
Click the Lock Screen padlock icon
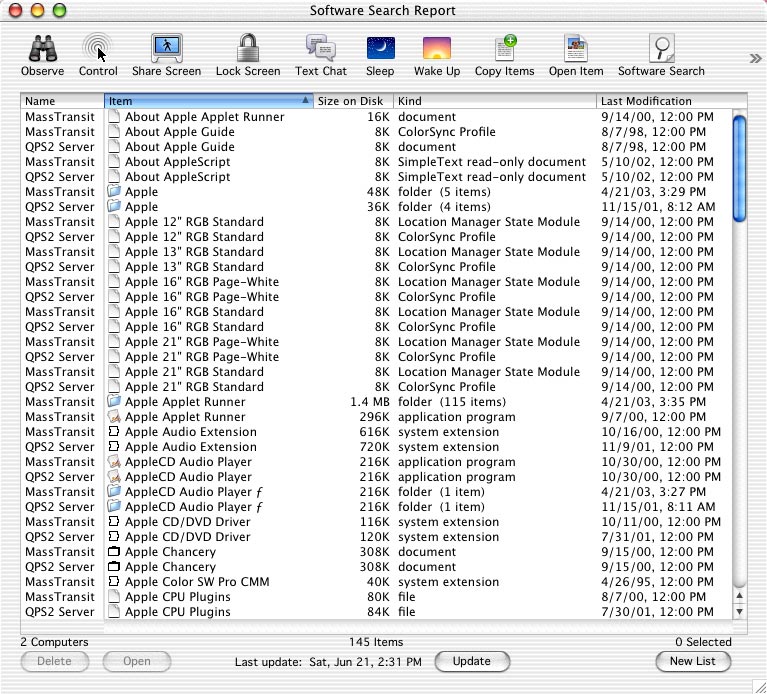click(248, 47)
